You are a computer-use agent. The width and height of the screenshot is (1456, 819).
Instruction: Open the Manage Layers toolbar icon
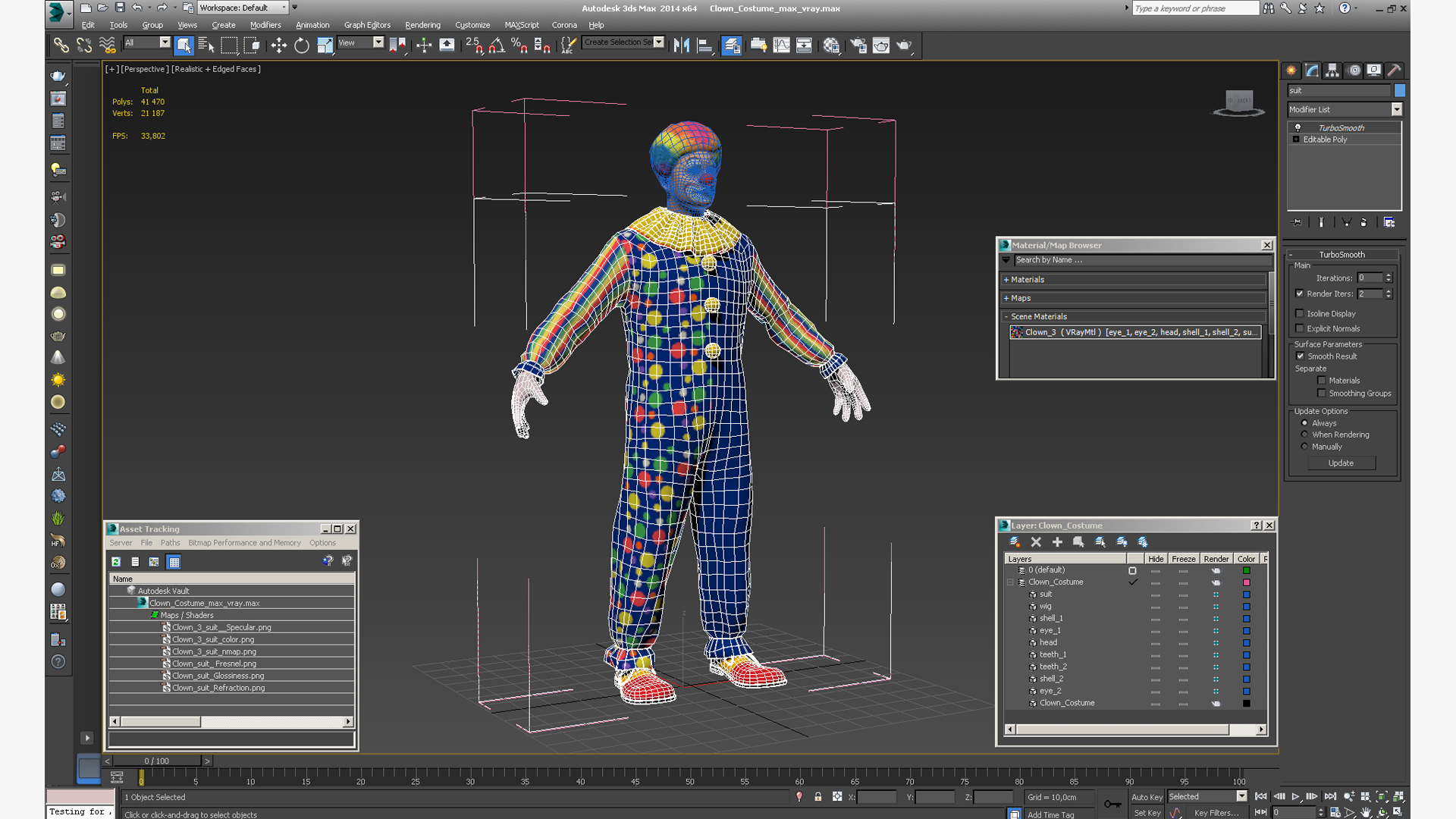point(732,45)
